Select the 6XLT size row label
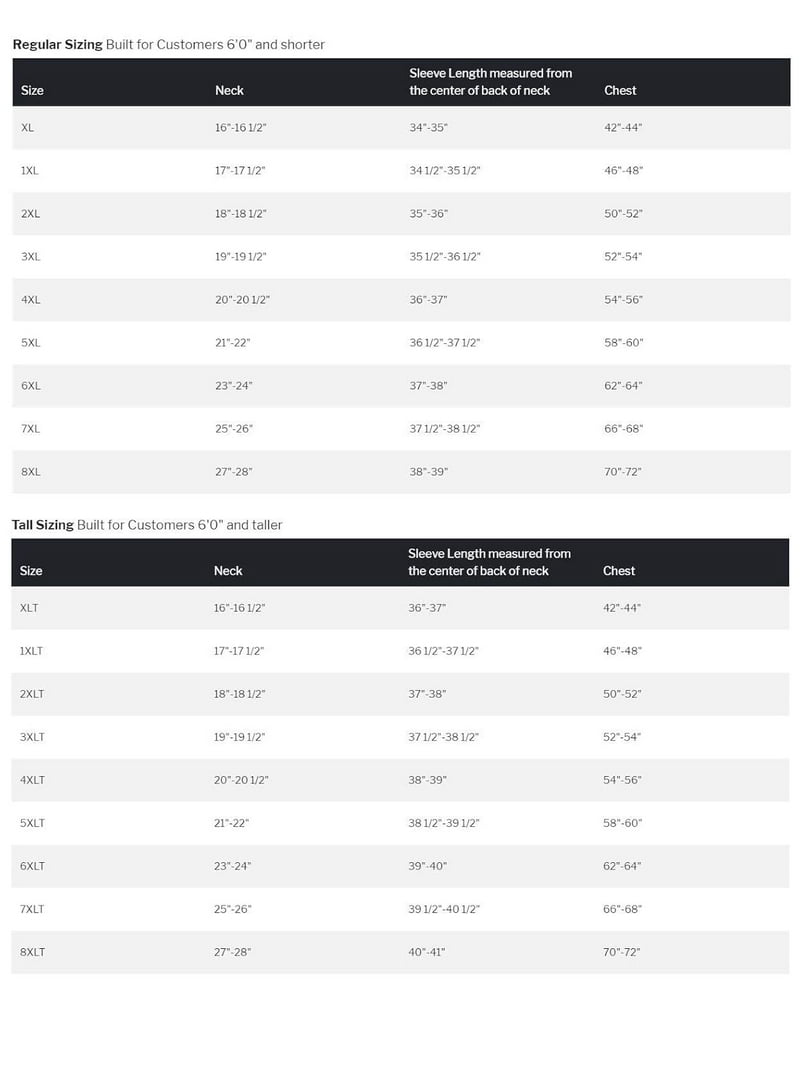The image size is (800, 1067). (32, 866)
